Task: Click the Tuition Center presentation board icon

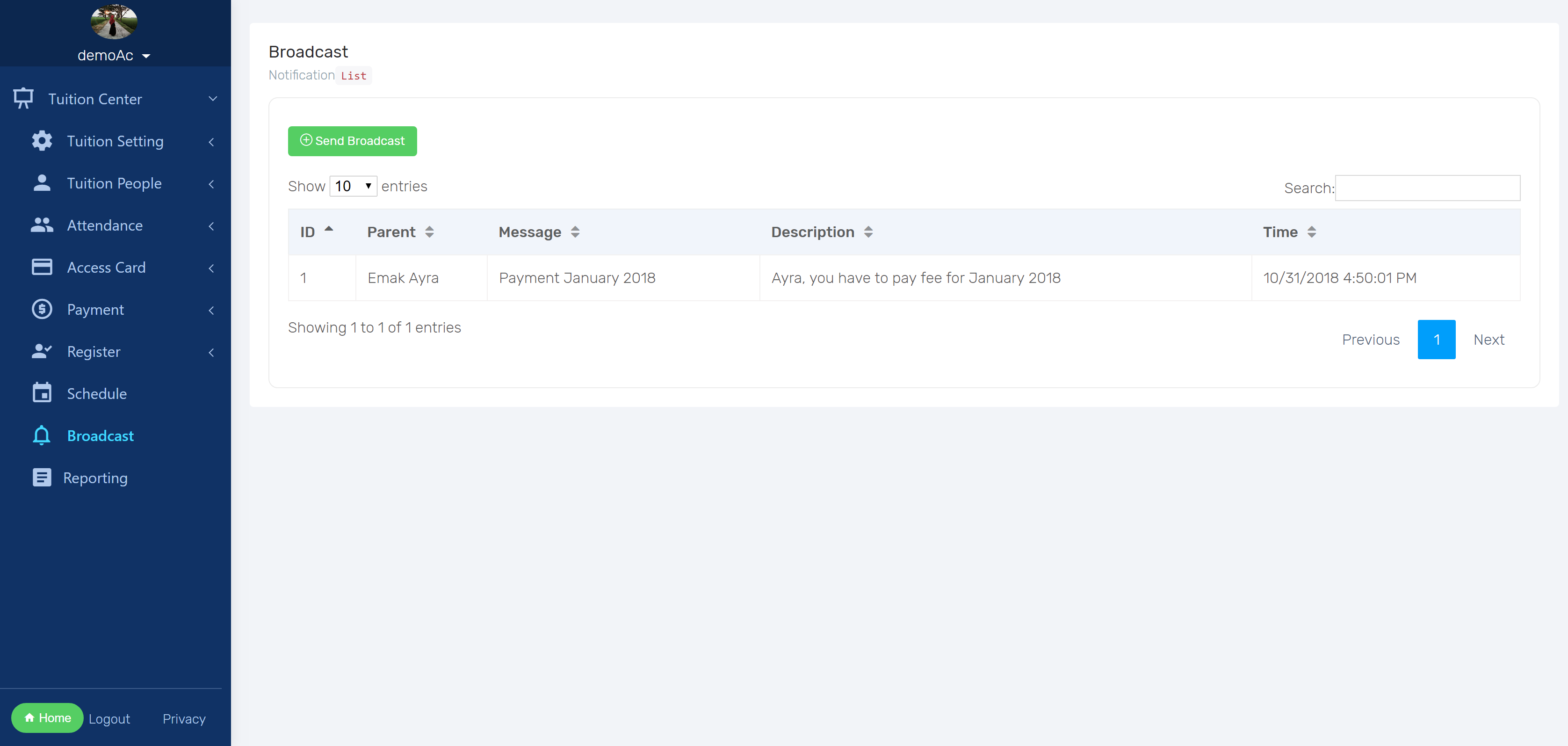Action: tap(23, 98)
